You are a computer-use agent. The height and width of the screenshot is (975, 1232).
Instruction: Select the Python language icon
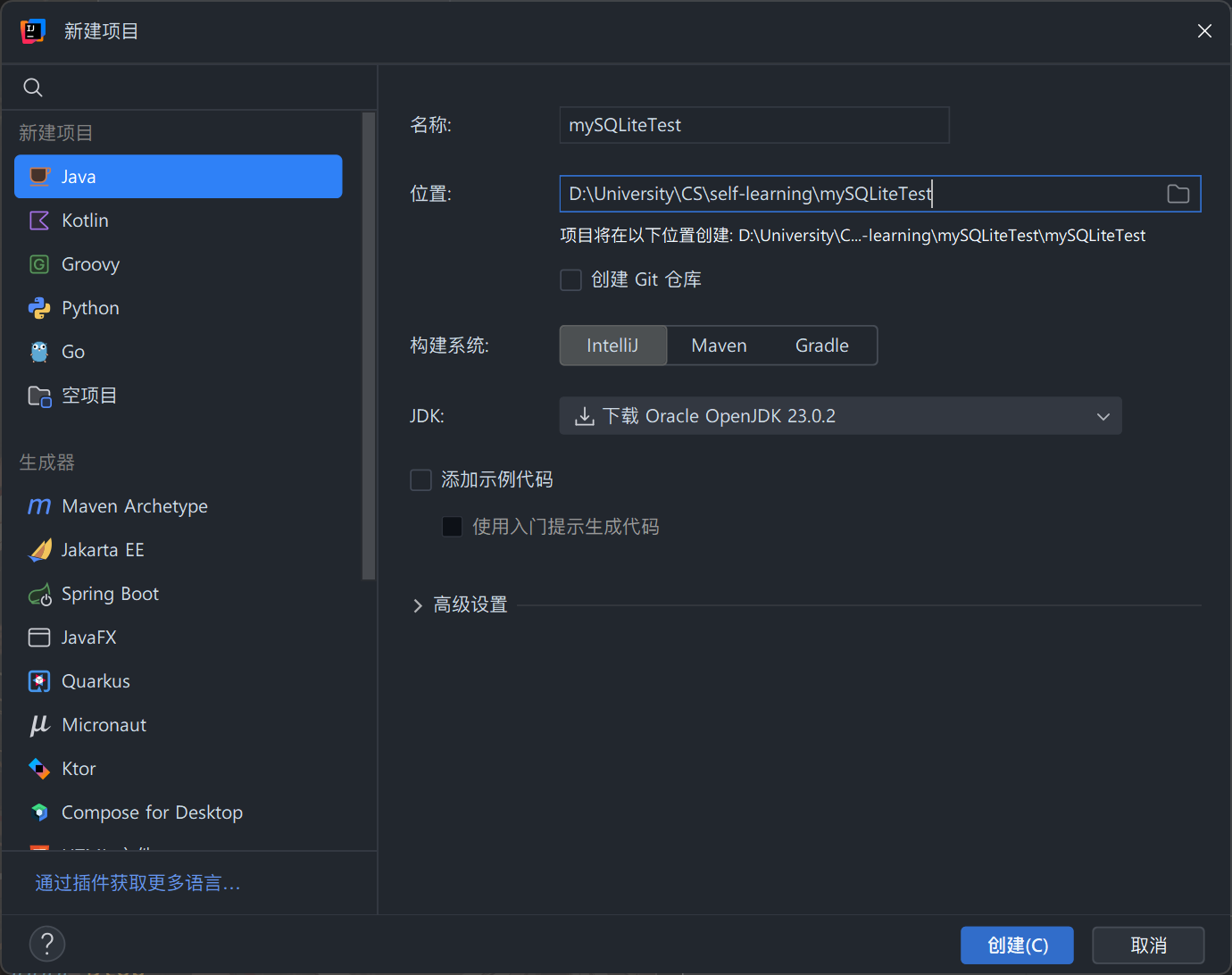coord(39,308)
